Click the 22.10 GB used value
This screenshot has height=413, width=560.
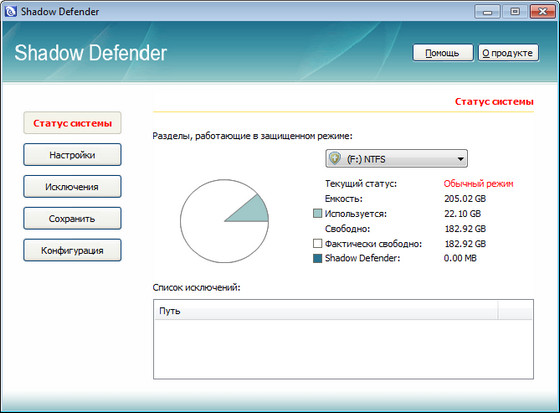coord(462,213)
